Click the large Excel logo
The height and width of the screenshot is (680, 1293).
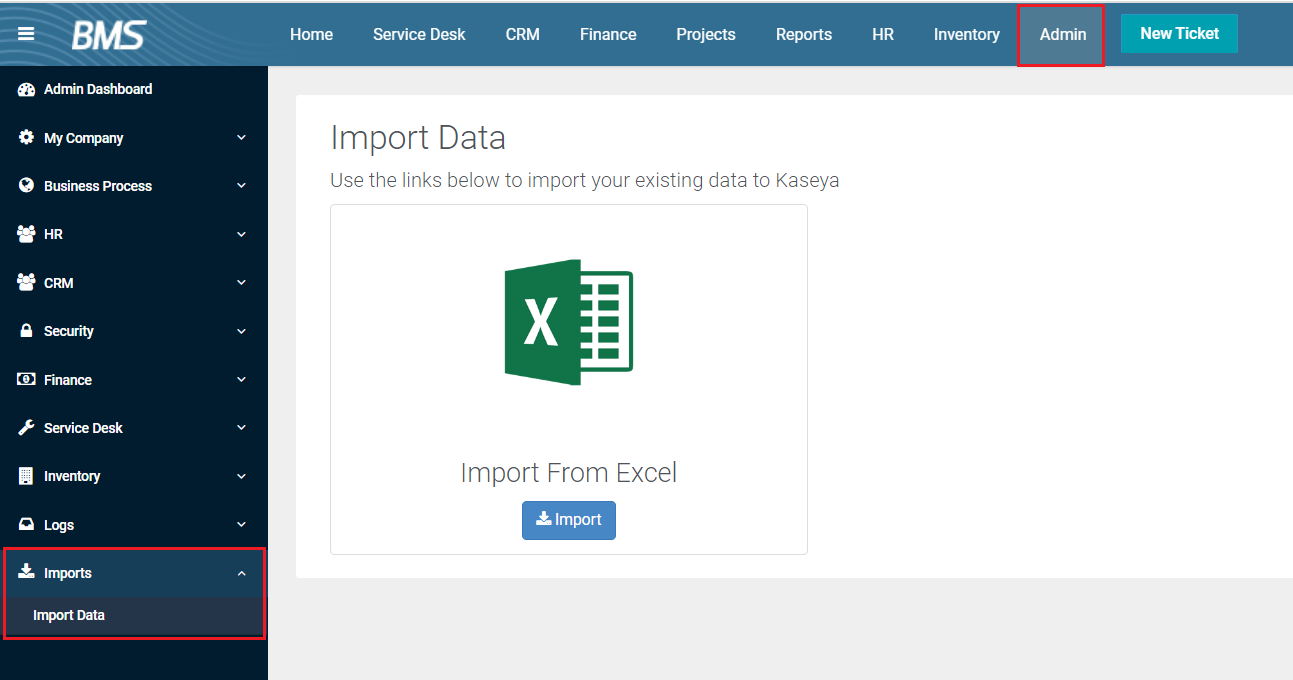568,322
